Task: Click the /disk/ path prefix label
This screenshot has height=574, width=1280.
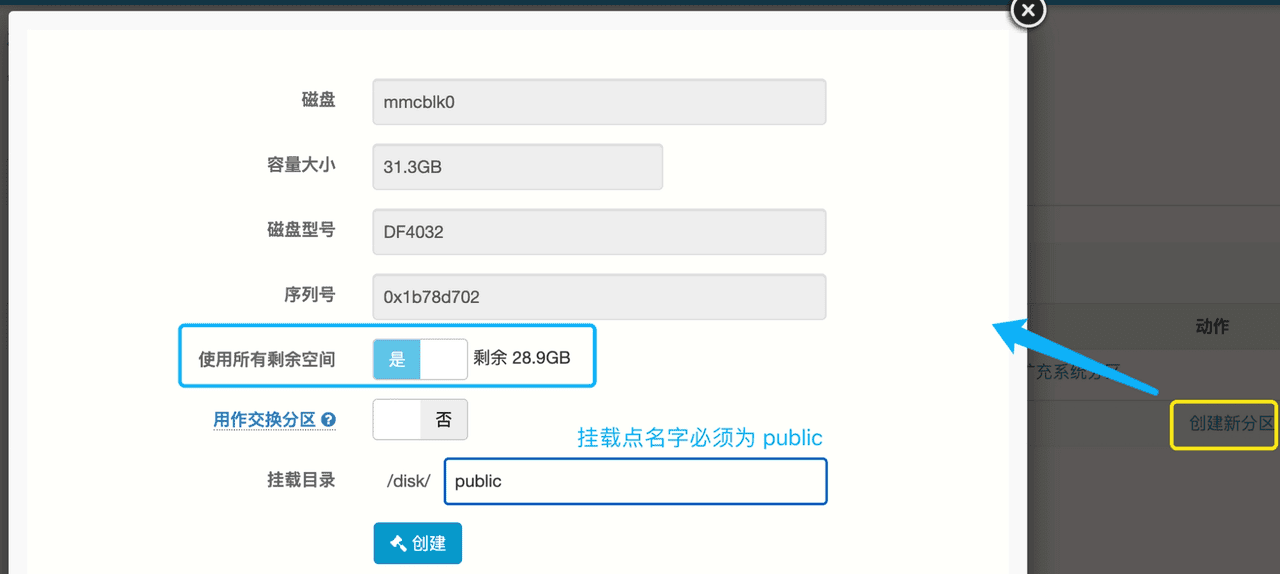Action: 409,481
